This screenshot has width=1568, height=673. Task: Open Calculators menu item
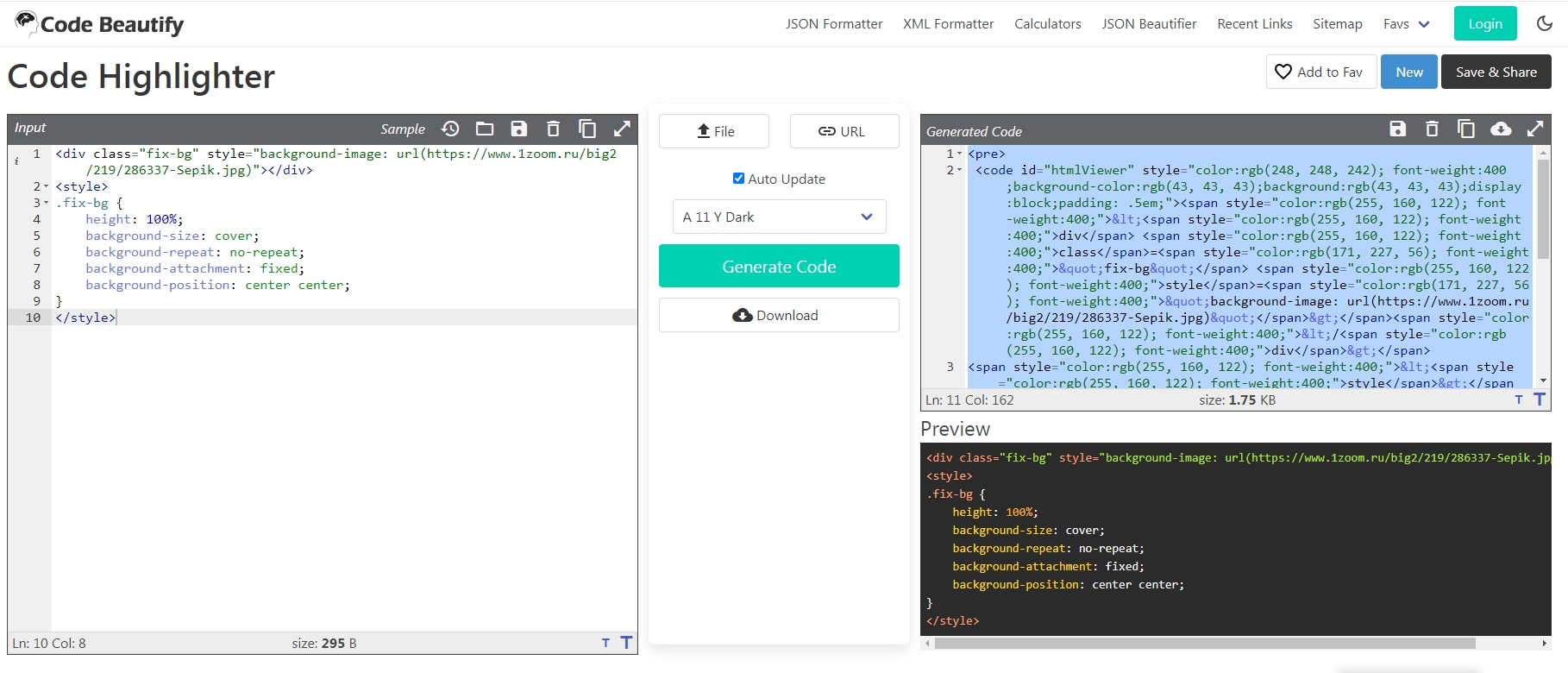pyautogui.click(x=1047, y=24)
